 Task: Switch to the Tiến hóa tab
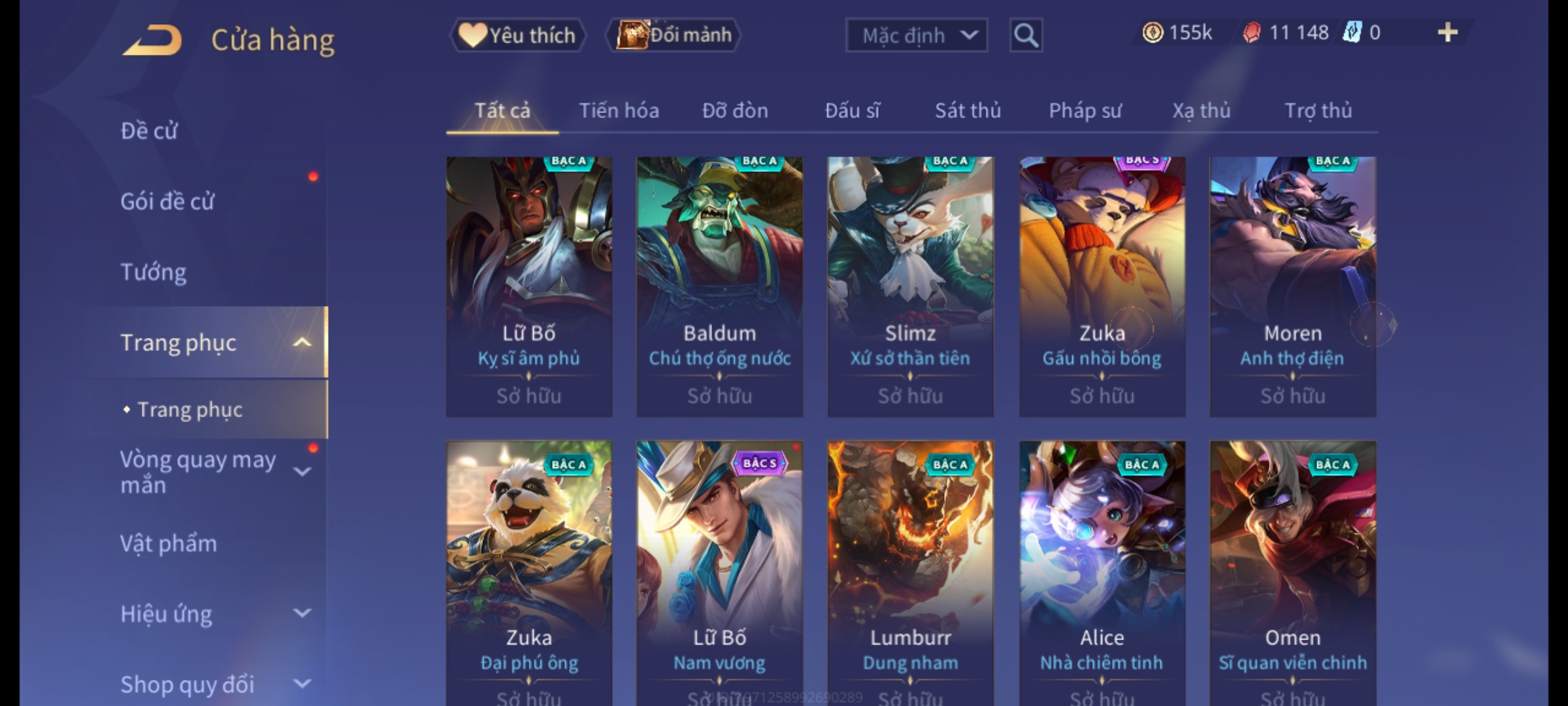[x=619, y=110]
